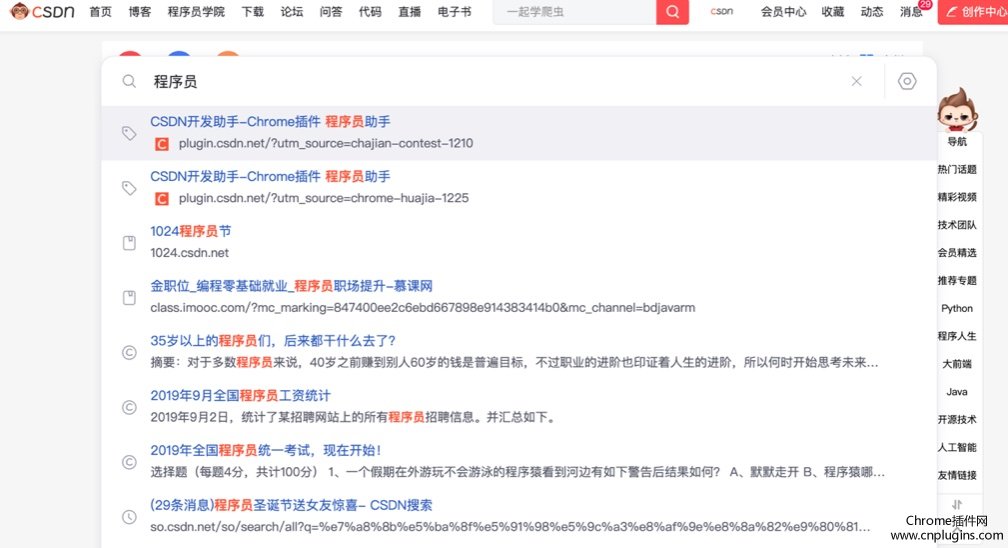Click clock history icon beside 程序员圣诞节 result
Image resolution: width=1008 pixels, height=548 pixels.
(x=129, y=516)
